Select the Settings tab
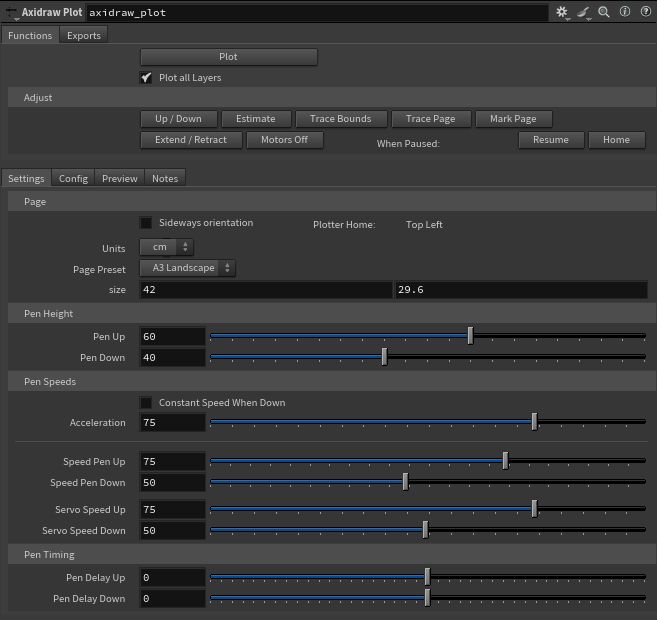The width and height of the screenshot is (657, 620). [x=26, y=178]
